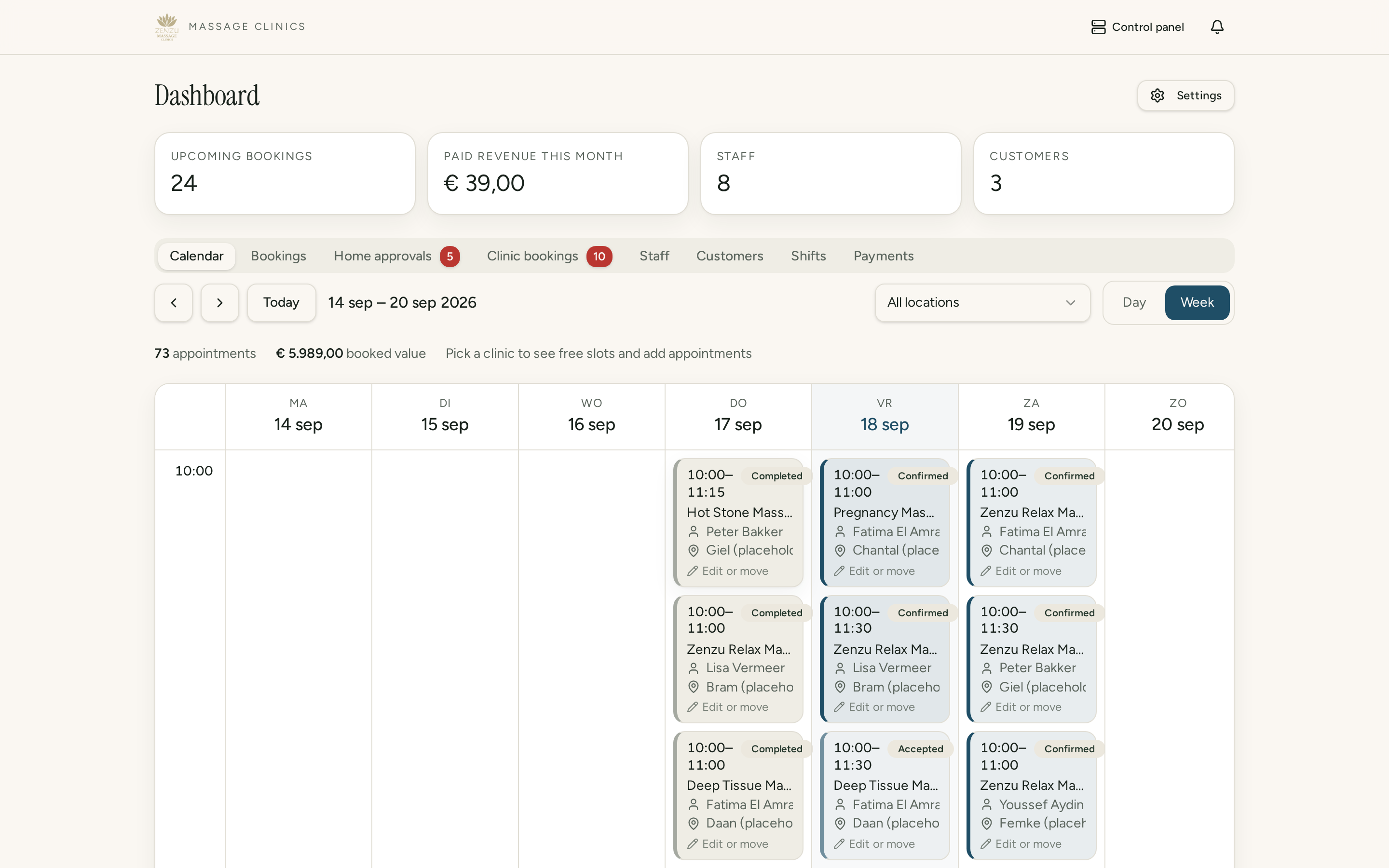Click person icon beside Peter Bakker on 19 sep
Viewport: 1389px width, 868px height.
coord(987,668)
